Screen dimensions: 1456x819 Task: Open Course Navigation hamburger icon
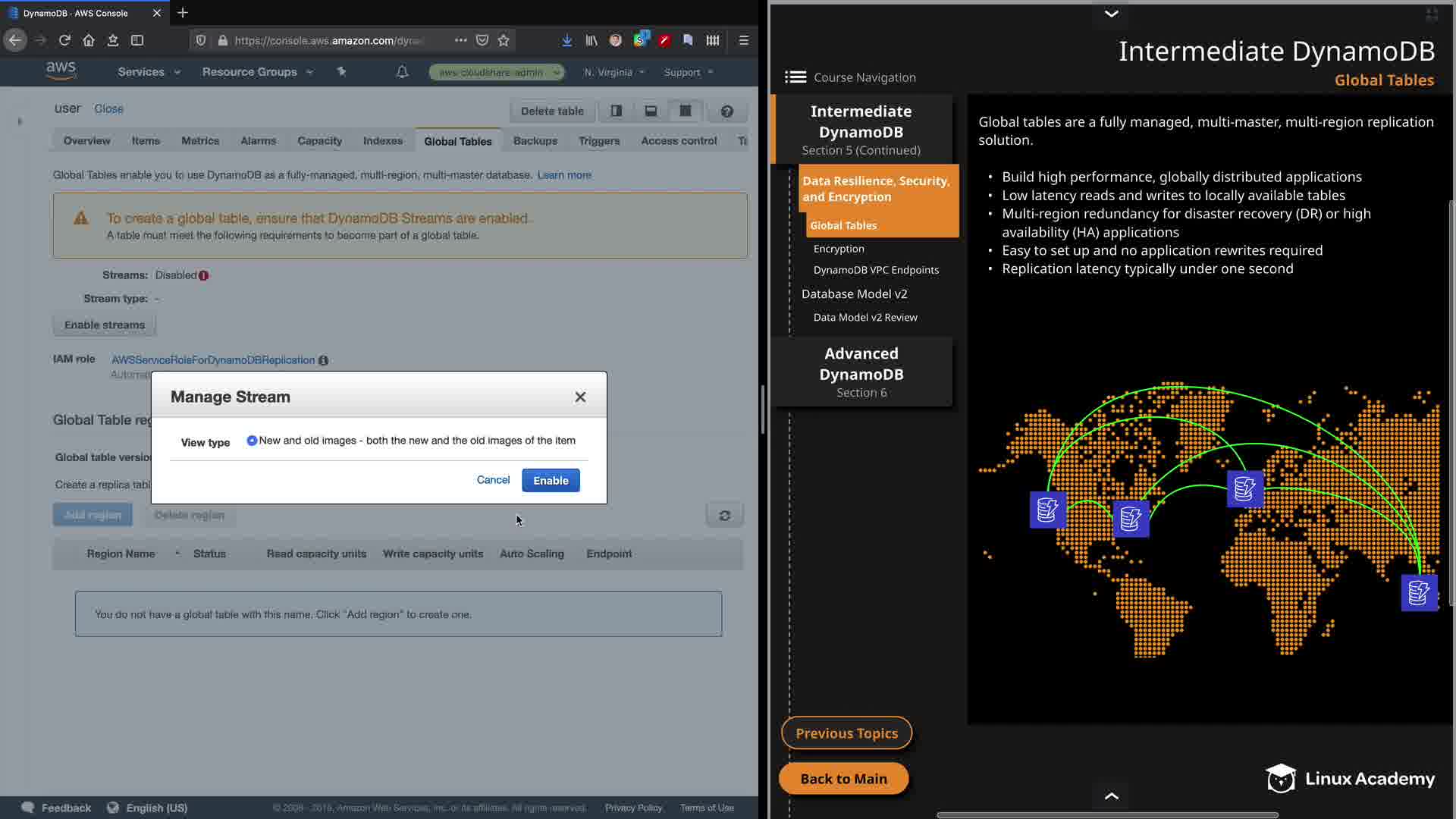point(795,77)
